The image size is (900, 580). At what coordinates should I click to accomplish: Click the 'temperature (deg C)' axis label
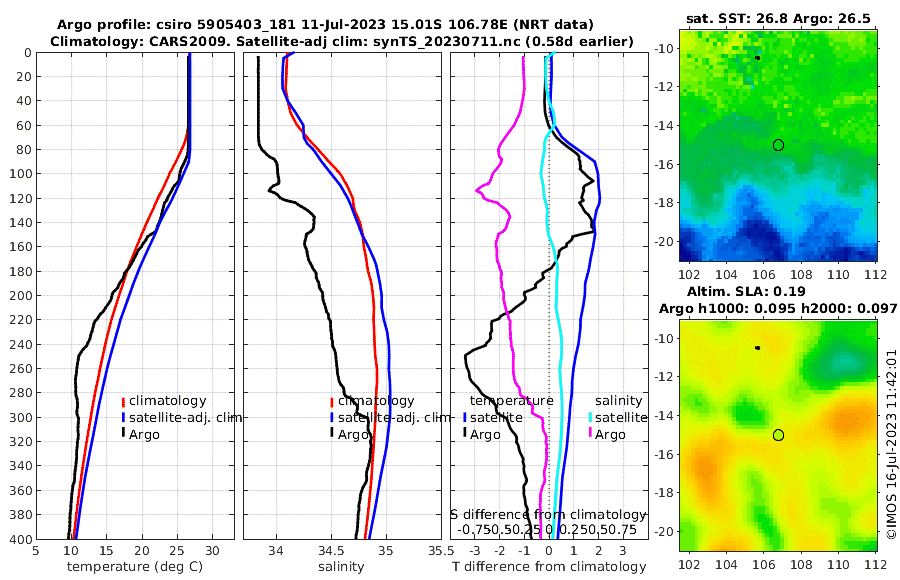tap(135, 567)
